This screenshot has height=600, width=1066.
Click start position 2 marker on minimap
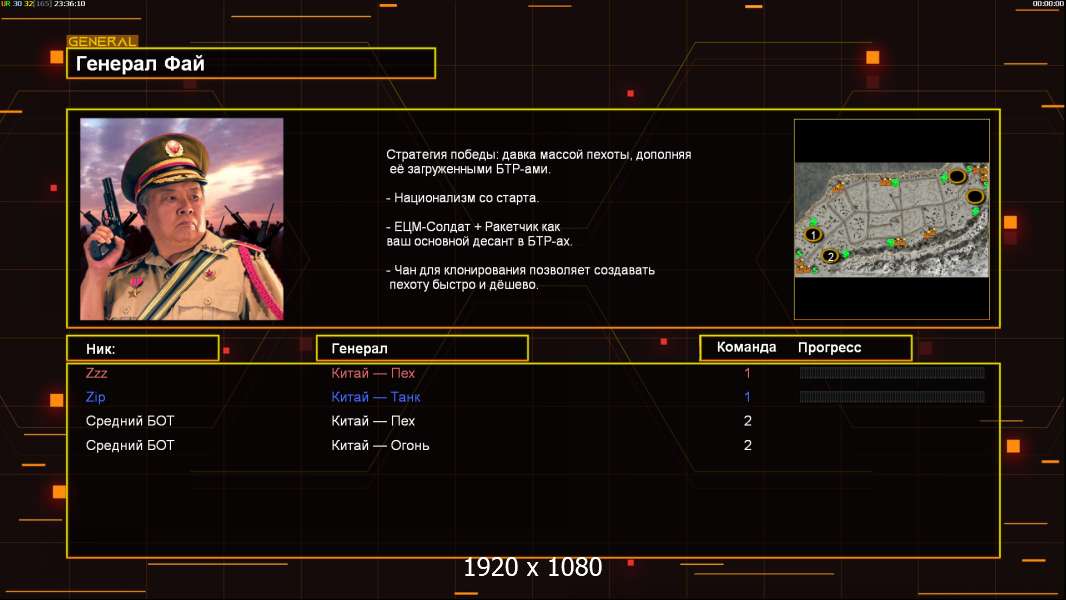[829, 256]
